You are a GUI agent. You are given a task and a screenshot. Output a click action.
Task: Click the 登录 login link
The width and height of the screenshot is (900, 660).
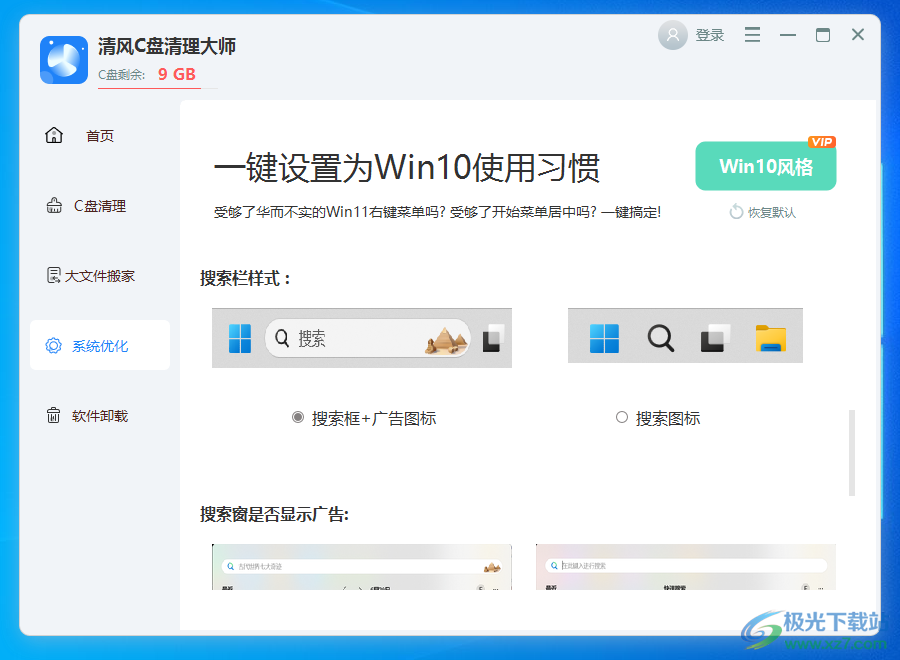coord(710,34)
